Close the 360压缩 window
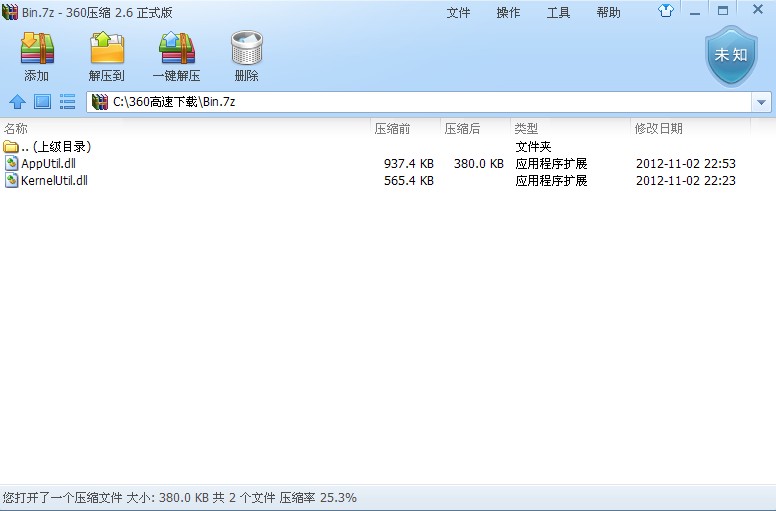Image resolution: width=776 pixels, height=511 pixels. [x=758, y=9]
